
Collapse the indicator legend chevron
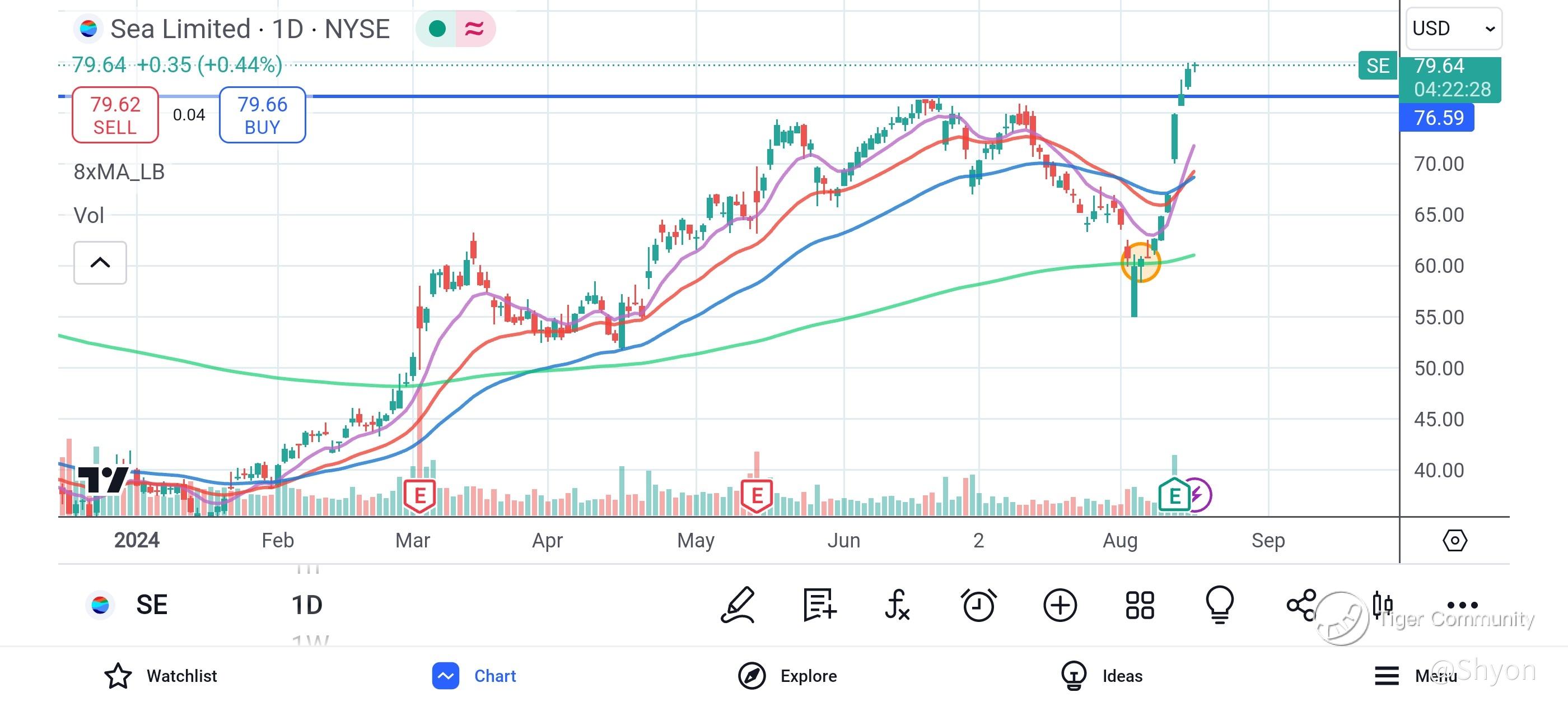click(x=100, y=263)
